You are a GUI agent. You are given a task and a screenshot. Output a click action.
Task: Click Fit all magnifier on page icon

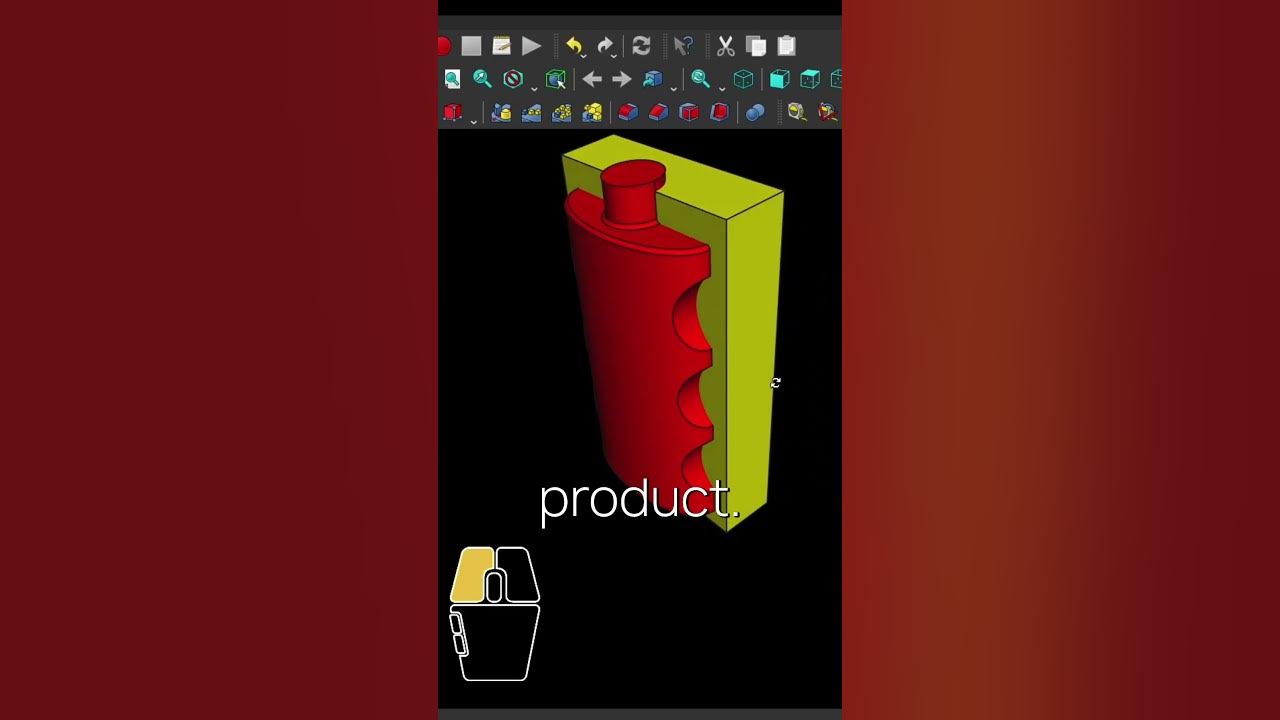pyautogui.click(x=452, y=79)
